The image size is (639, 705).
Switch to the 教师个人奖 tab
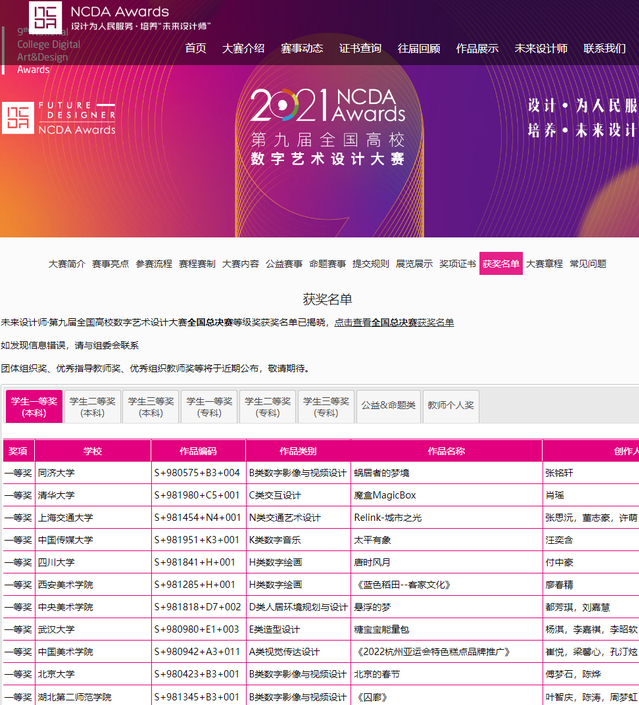(451, 405)
